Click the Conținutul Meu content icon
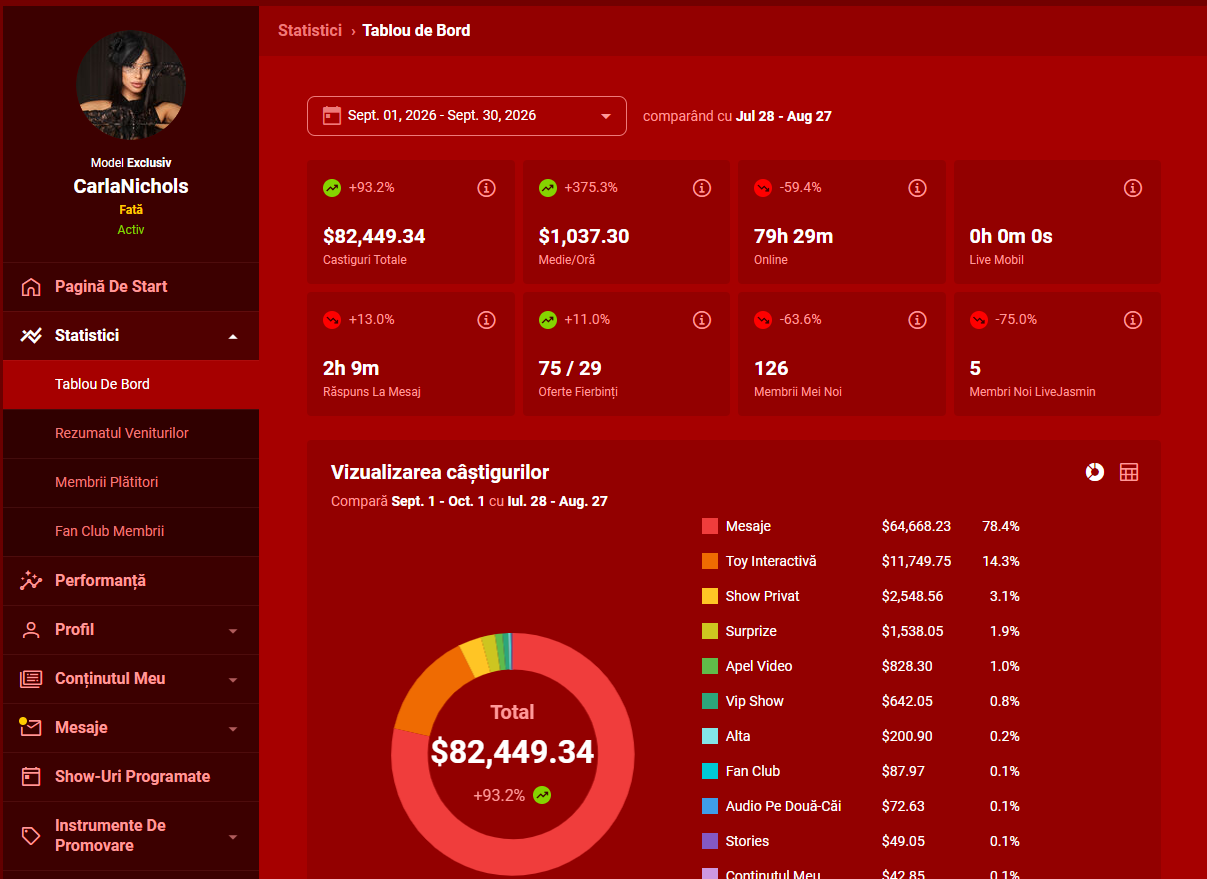1207x879 pixels. (x=31, y=679)
